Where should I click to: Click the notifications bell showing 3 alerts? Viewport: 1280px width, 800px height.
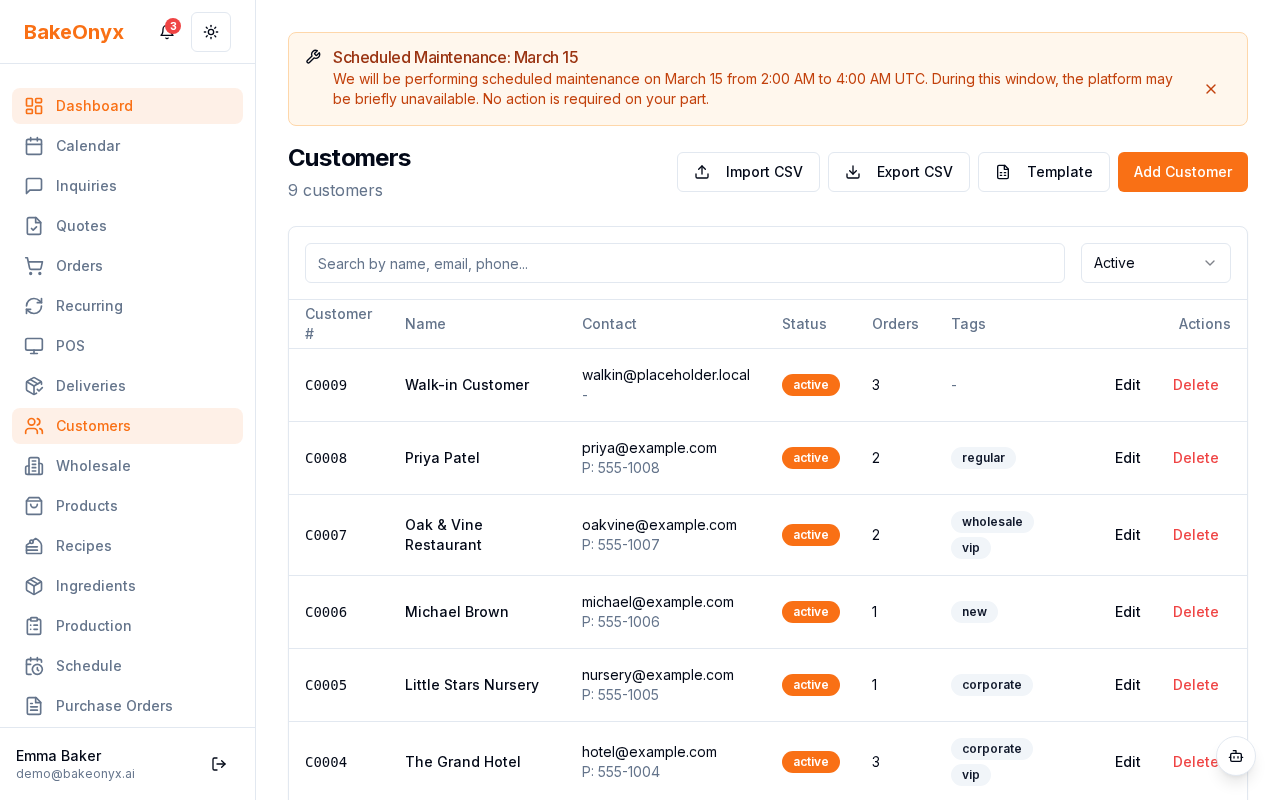pos(166,32)
